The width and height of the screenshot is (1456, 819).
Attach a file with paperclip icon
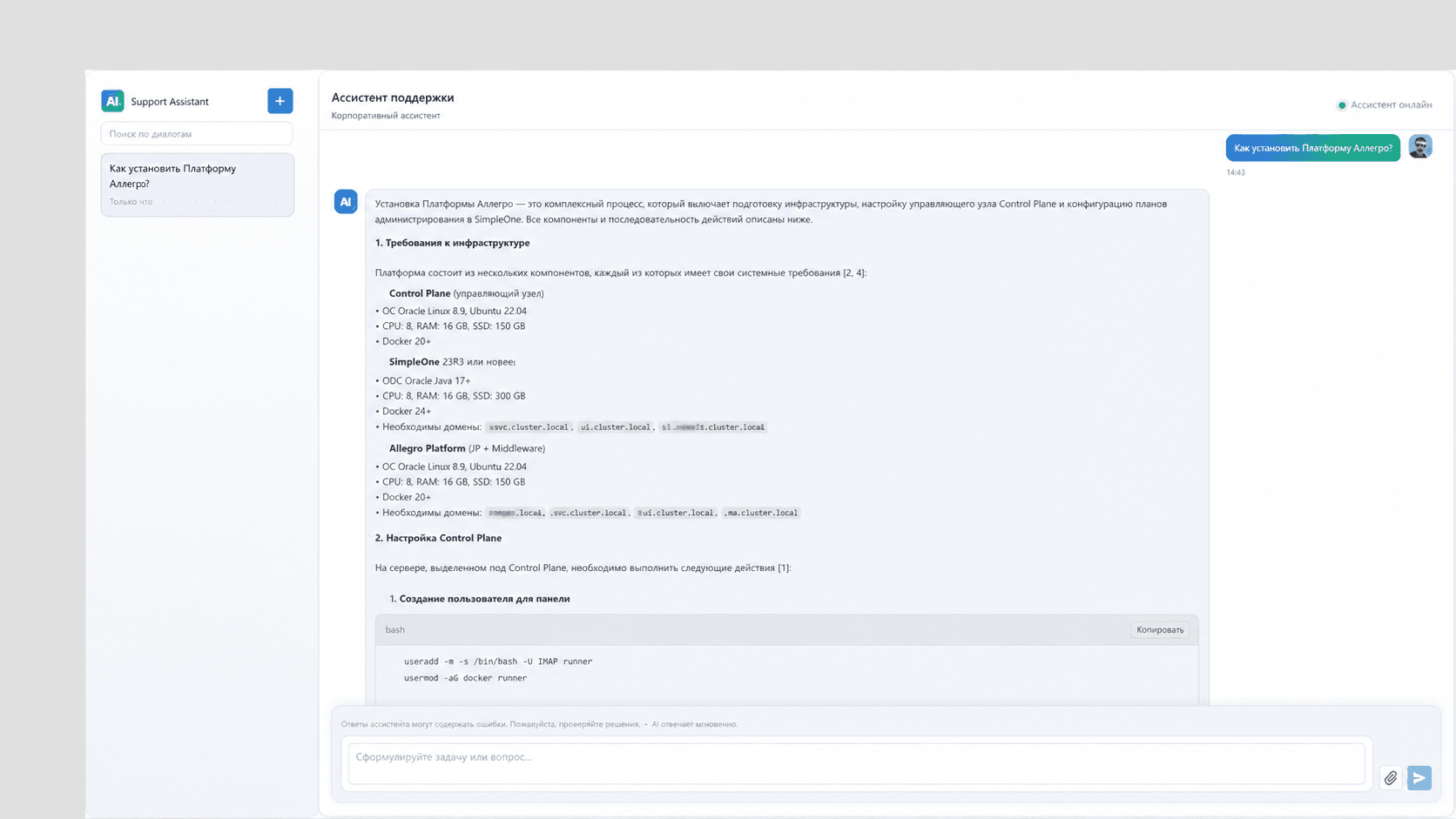(x=1391, y=778)
